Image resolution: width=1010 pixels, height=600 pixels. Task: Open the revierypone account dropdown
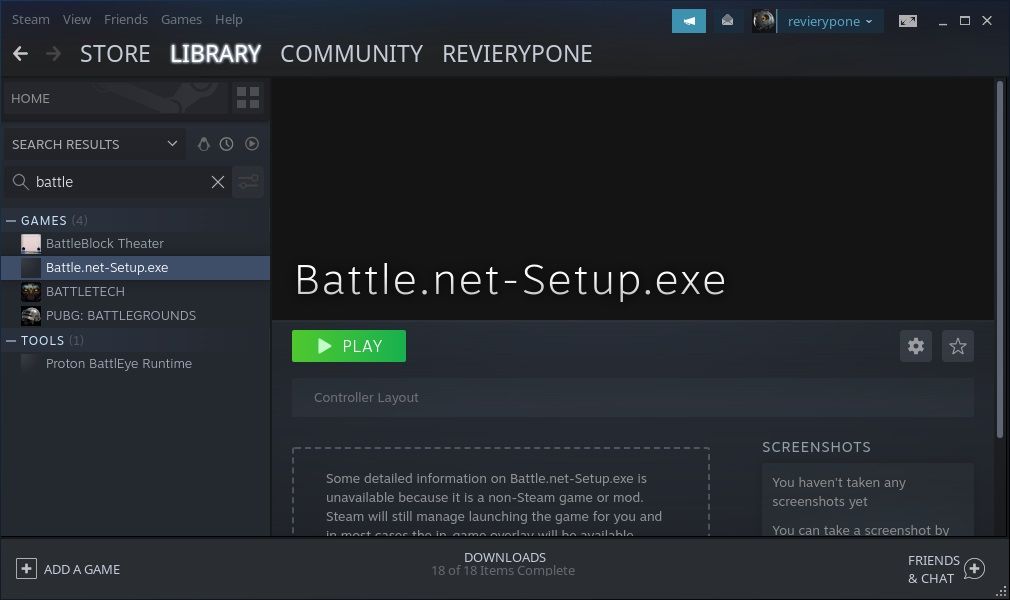pos(831,21)
